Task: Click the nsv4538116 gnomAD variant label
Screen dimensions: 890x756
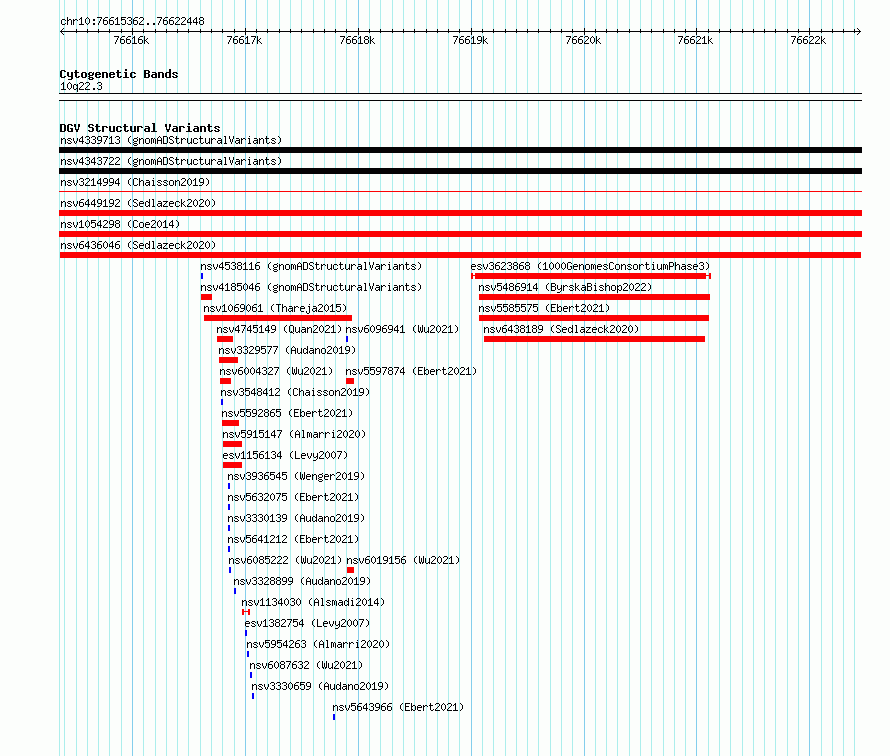Action: (311, 266)
